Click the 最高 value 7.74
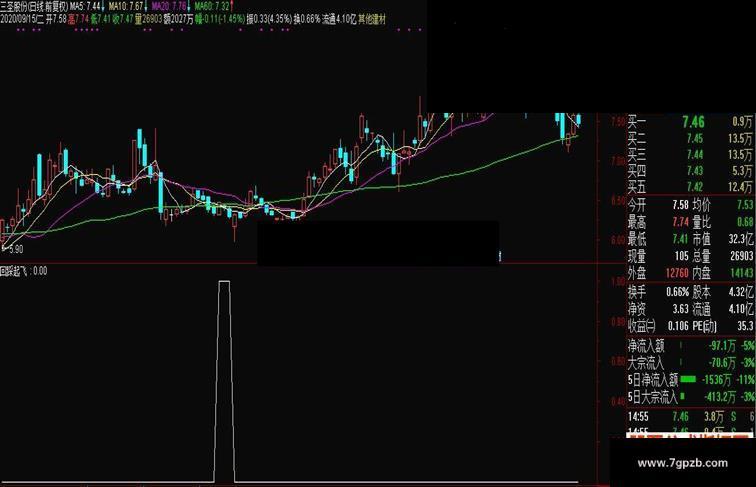 (x=680, y=222)
